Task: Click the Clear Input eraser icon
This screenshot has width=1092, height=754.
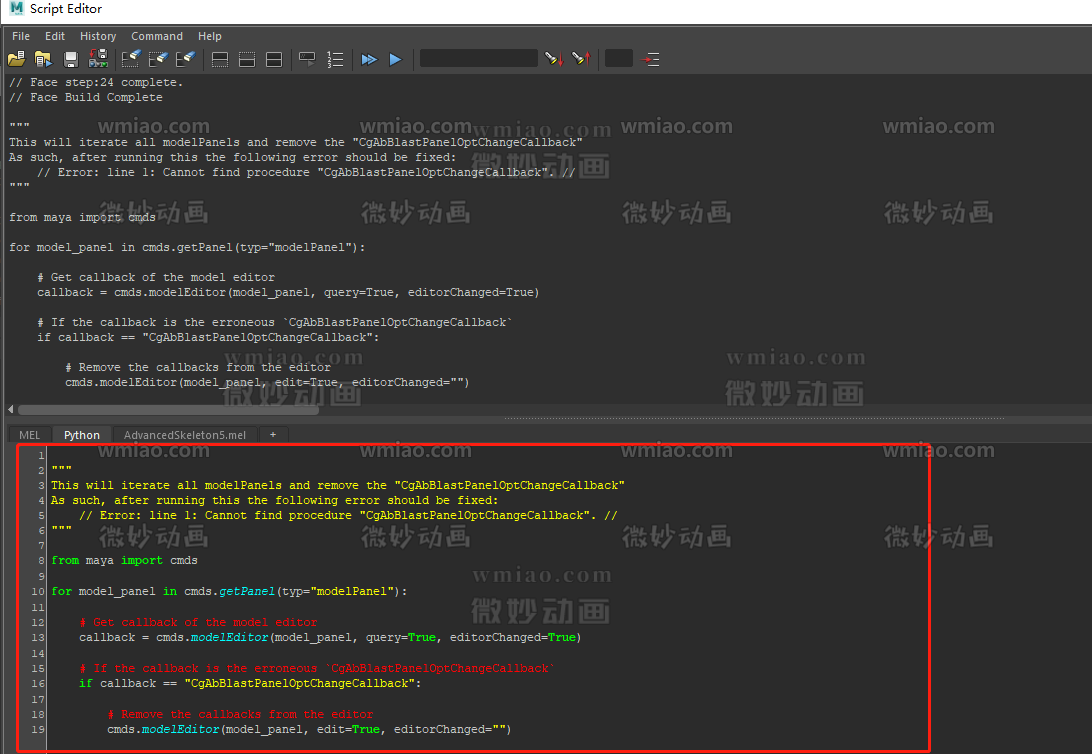Action: (159, 60)
